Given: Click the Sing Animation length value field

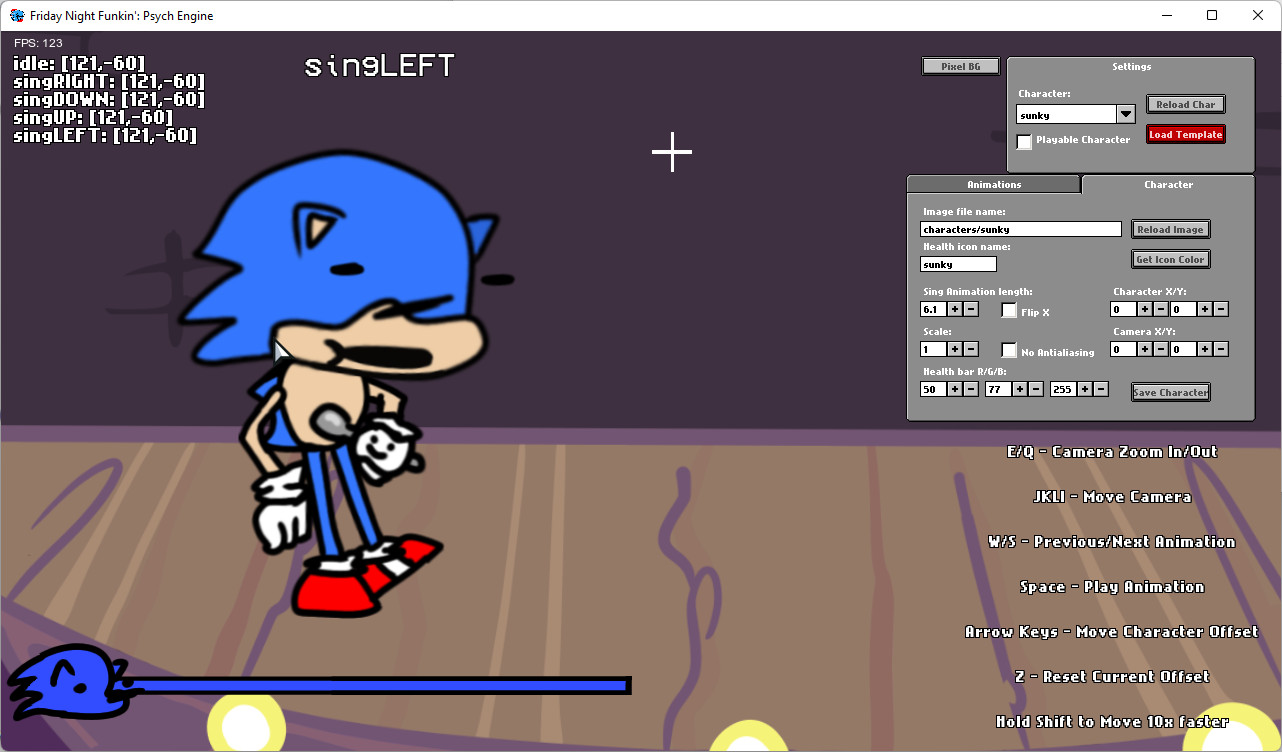Looking at the screenshot, I should 933,309.
